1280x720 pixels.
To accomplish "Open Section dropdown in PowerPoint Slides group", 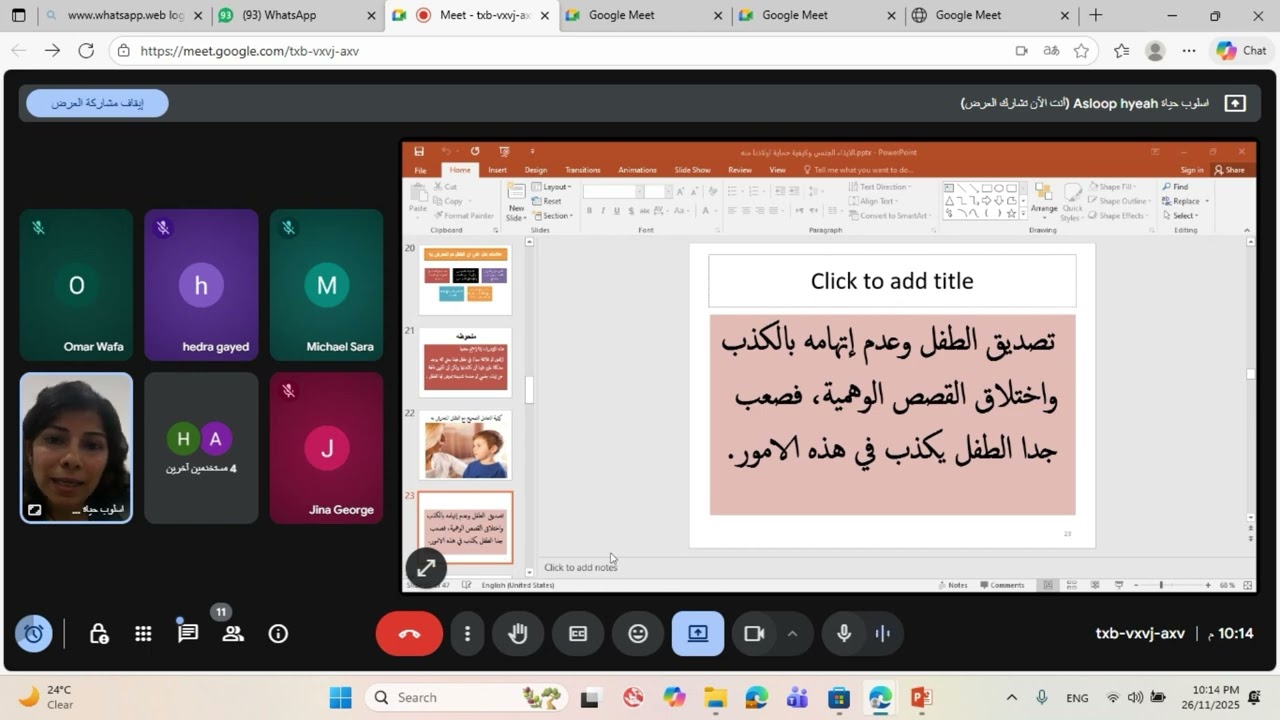I will click(x=553, y=215).
